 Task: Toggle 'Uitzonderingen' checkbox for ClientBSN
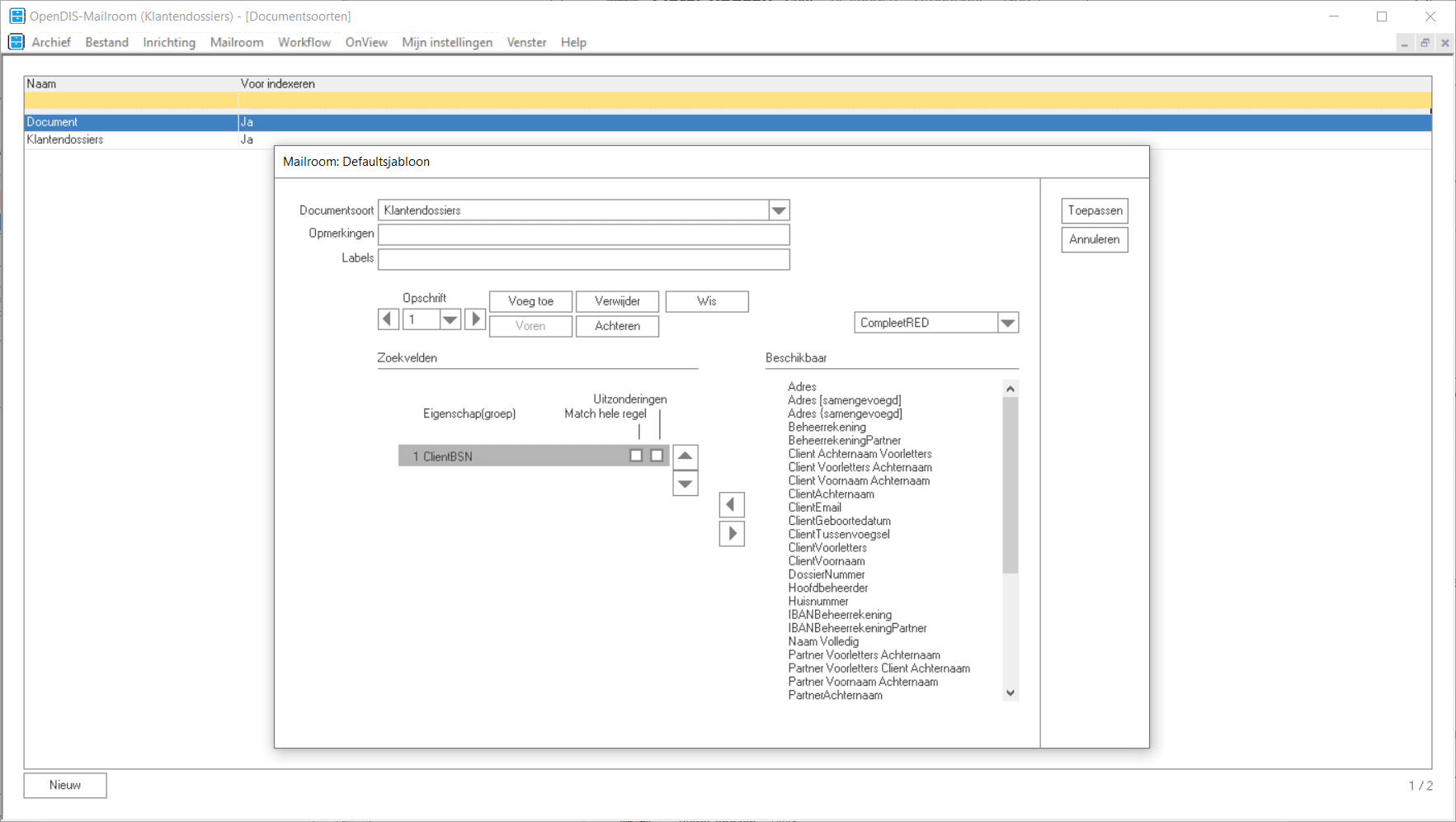pos(657,456)
